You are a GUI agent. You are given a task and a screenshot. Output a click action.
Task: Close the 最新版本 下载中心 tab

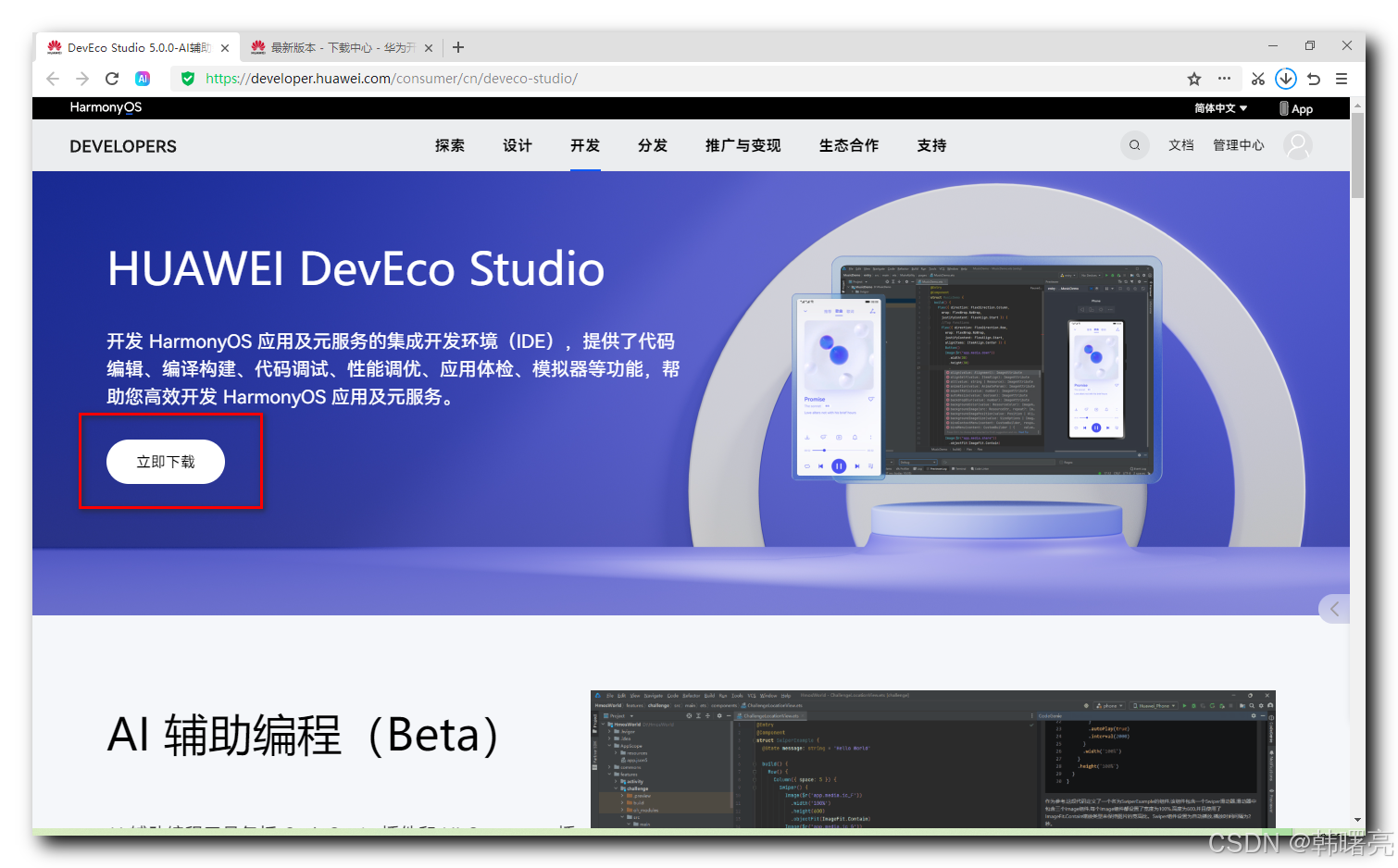[429, 48]
